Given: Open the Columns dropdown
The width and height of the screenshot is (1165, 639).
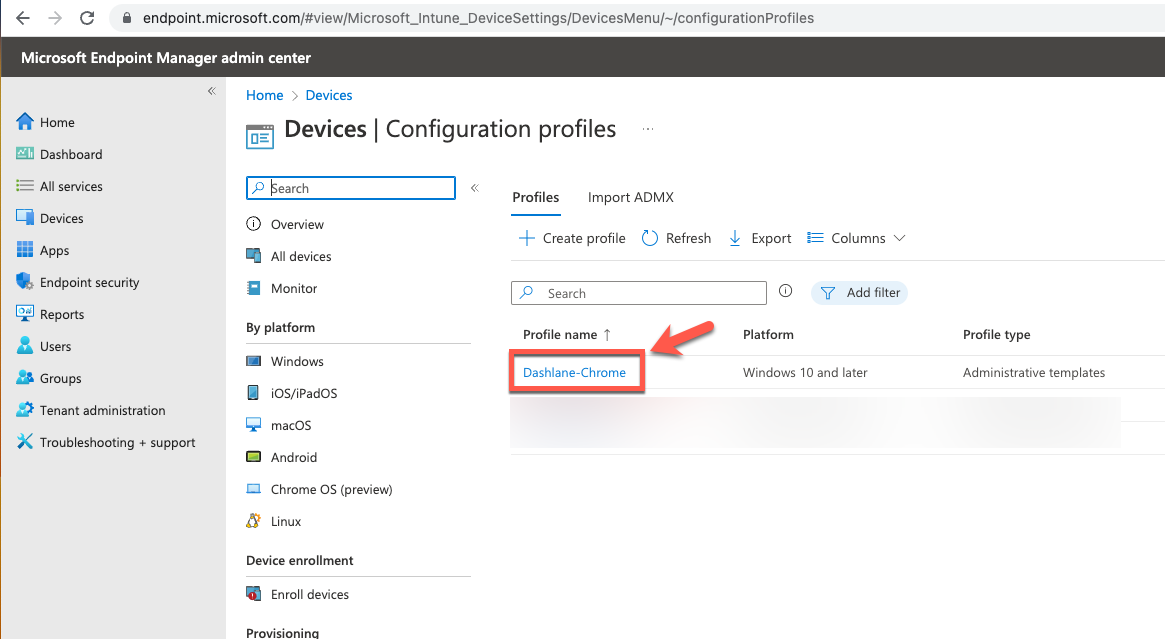Looking at the screenshot, I should click(x=857, y=238).
